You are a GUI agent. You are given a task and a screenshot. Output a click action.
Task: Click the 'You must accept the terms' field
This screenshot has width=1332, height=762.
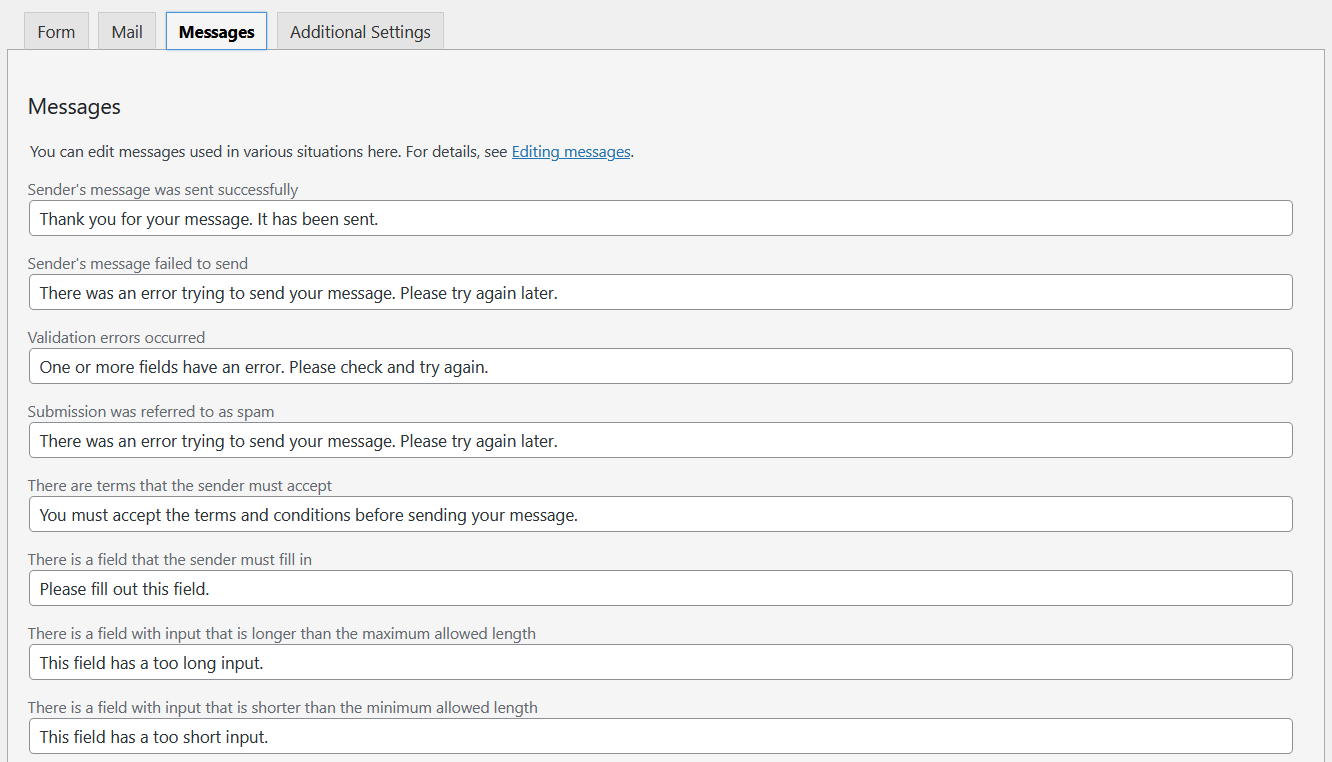(661, 514)
